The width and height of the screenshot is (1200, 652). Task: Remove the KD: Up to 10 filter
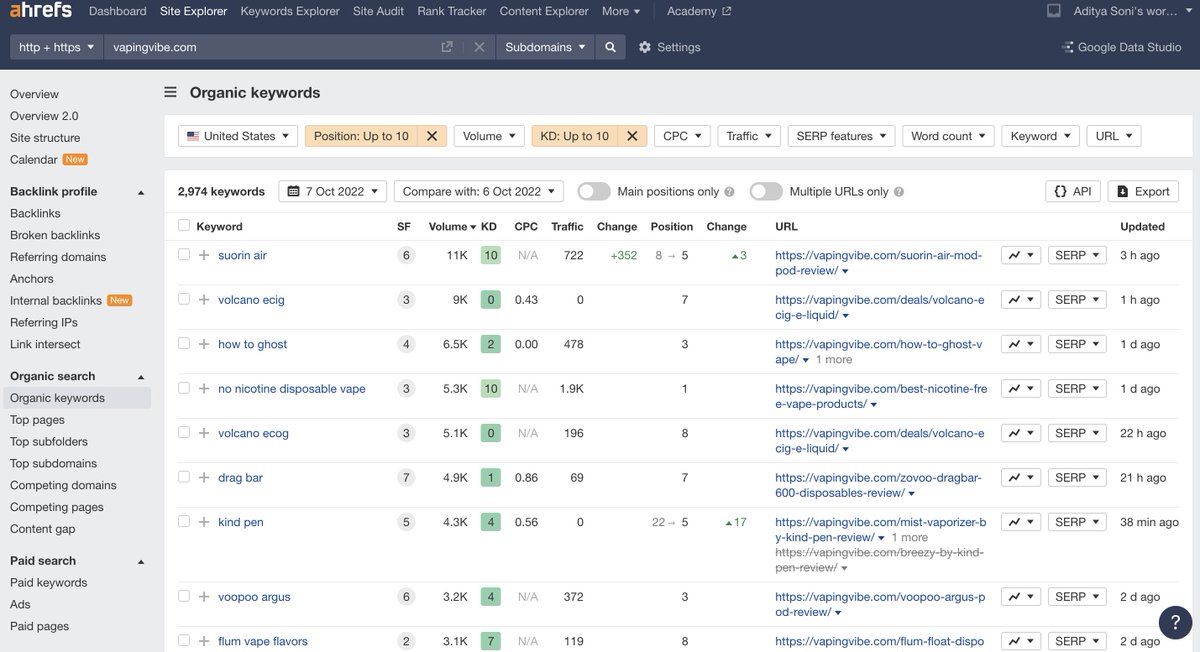[631, 136]
